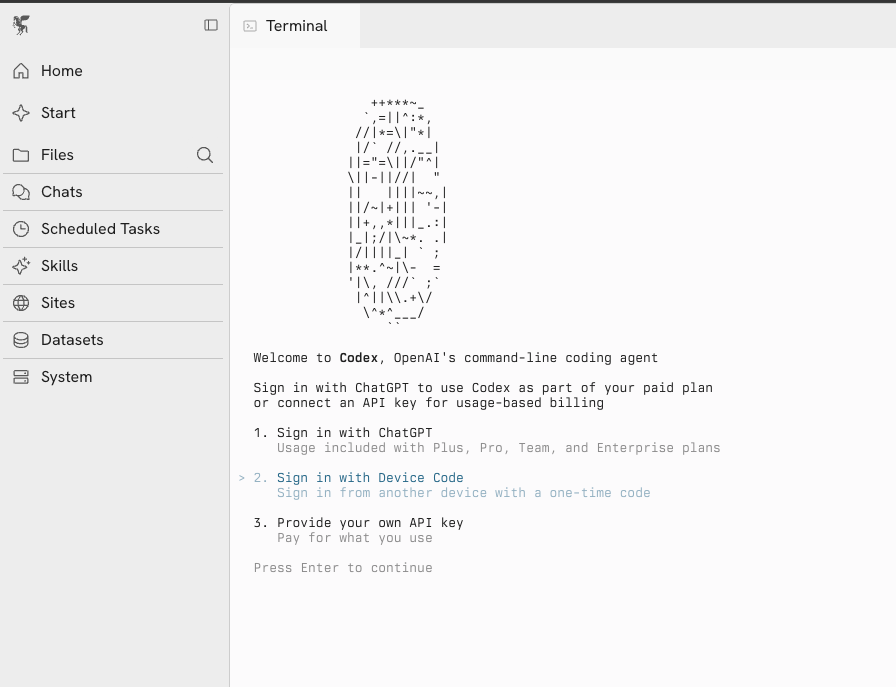The height and width of the screenshot is (687, 896).
Task: Switch to the Terminal tab
Action: [x=295, y=26]
